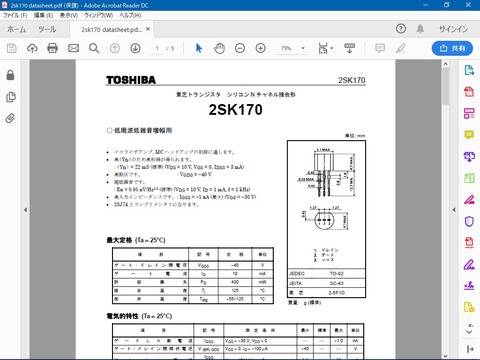Show the security lock panel
480x360 pixels.
(x=10, y=75)
